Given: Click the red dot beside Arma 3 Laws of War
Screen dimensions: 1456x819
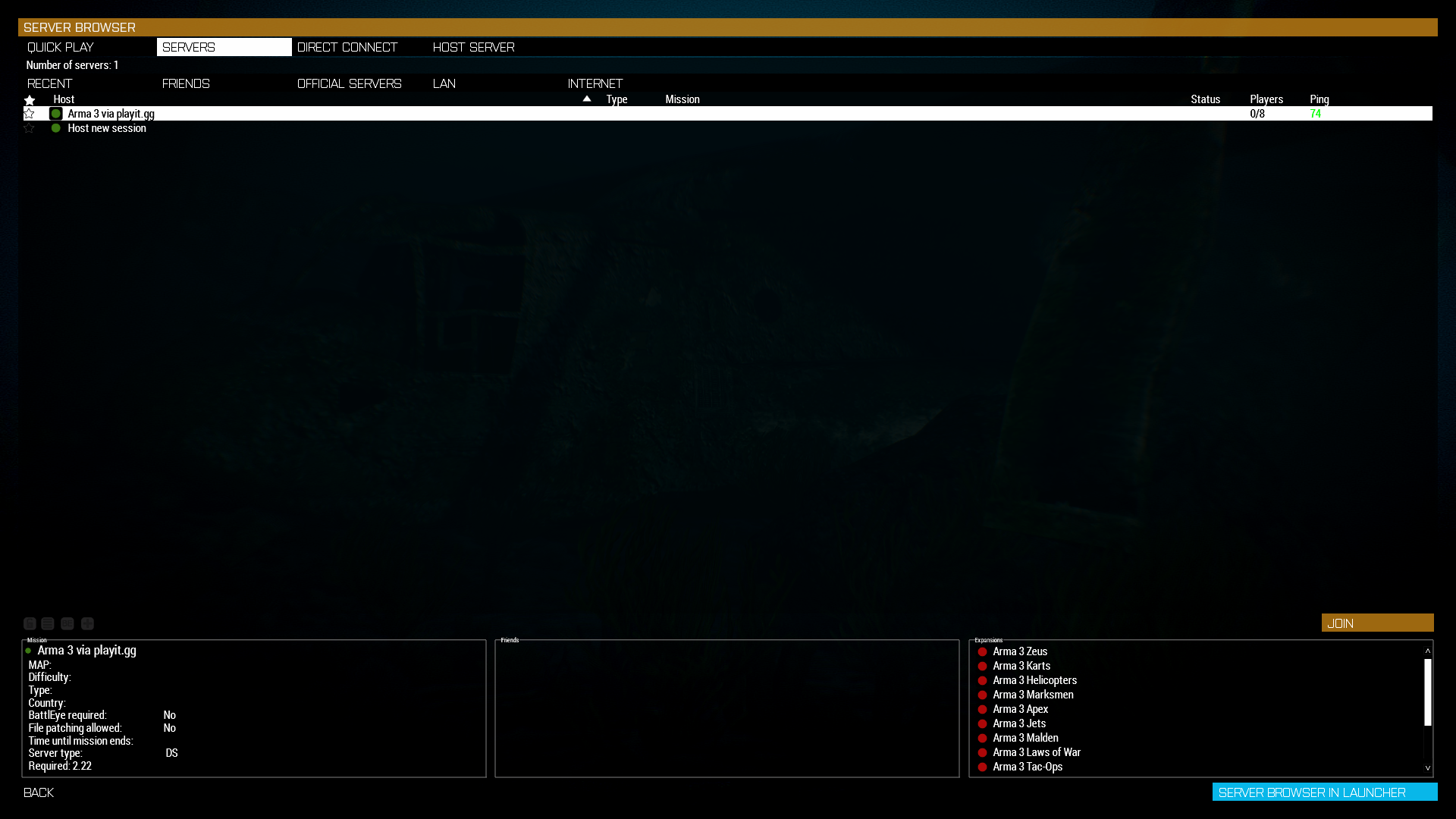Looking at the screenshot, I should (x=982, y=752).
